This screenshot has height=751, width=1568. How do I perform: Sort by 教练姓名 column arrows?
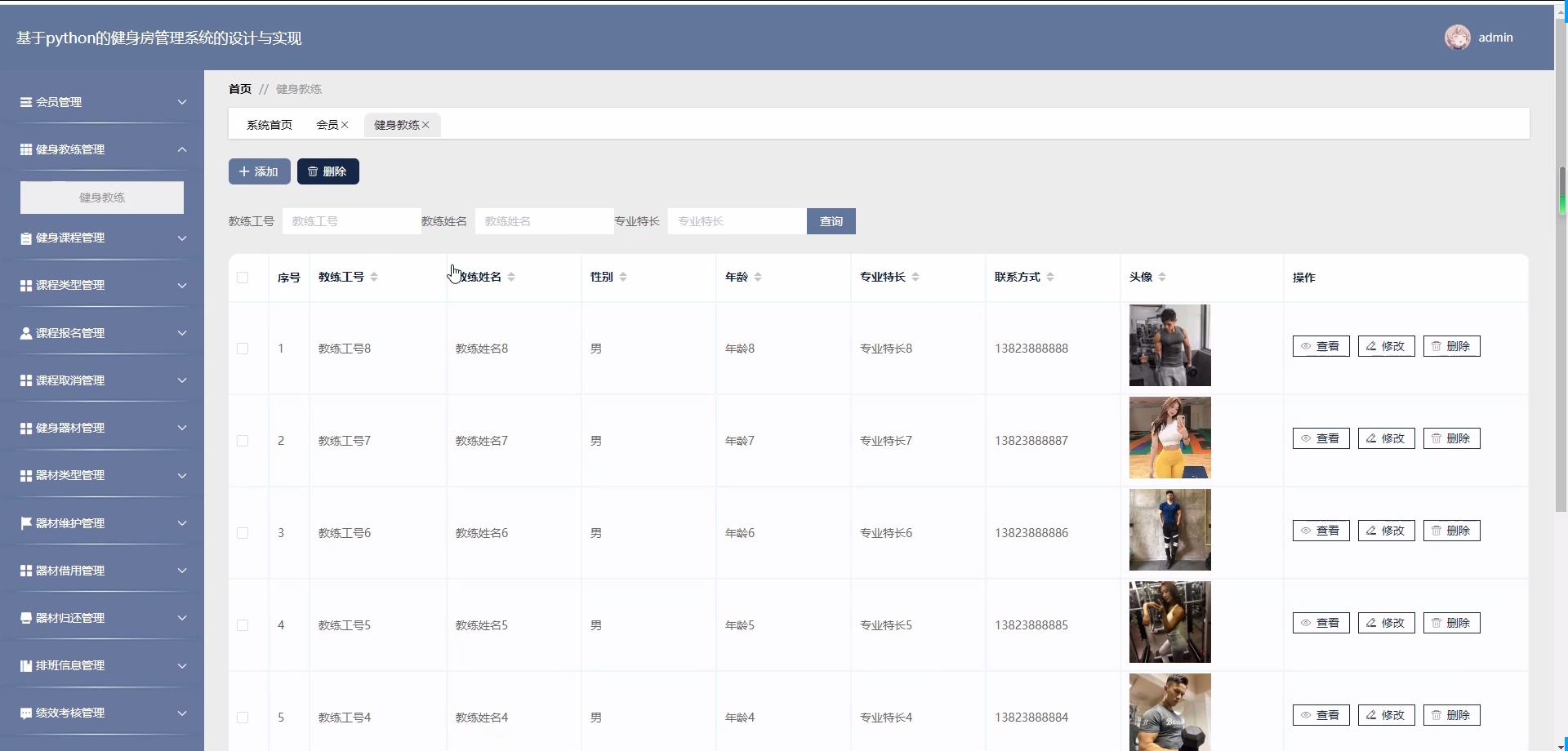[511, 278]
